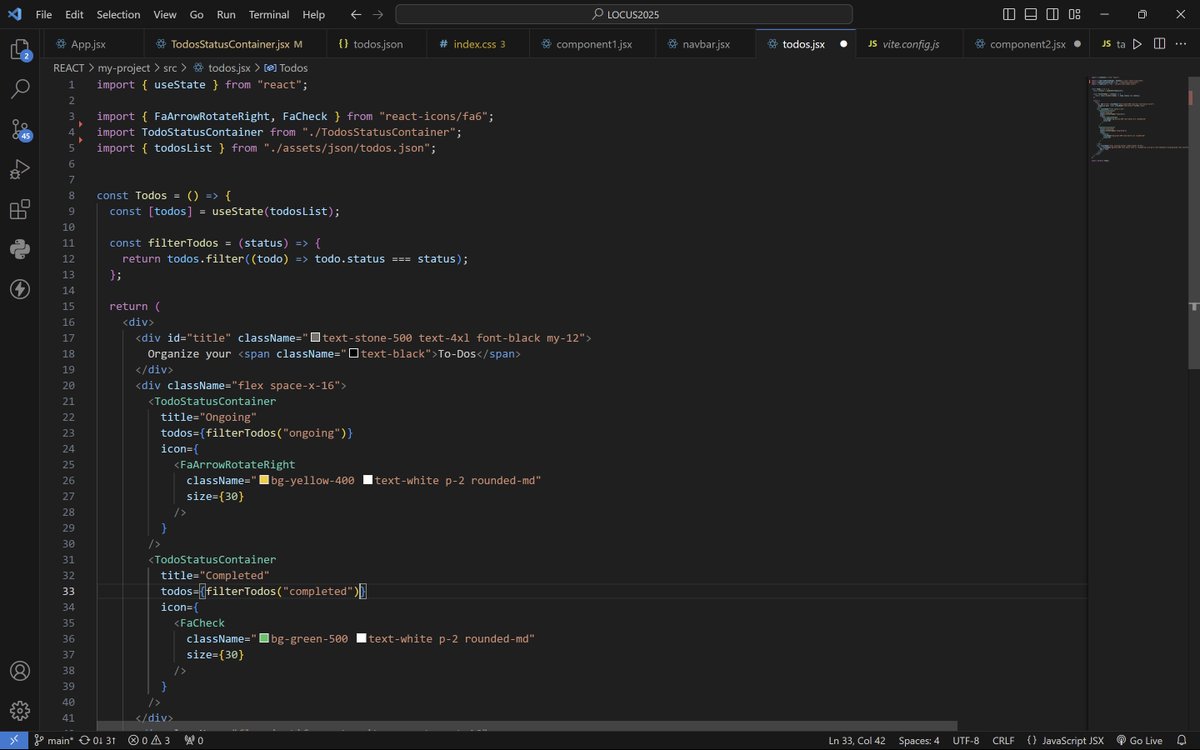This screenshot has height=750, width=1200.
Task: Open the Python extension panel
Action: point(19,249)
